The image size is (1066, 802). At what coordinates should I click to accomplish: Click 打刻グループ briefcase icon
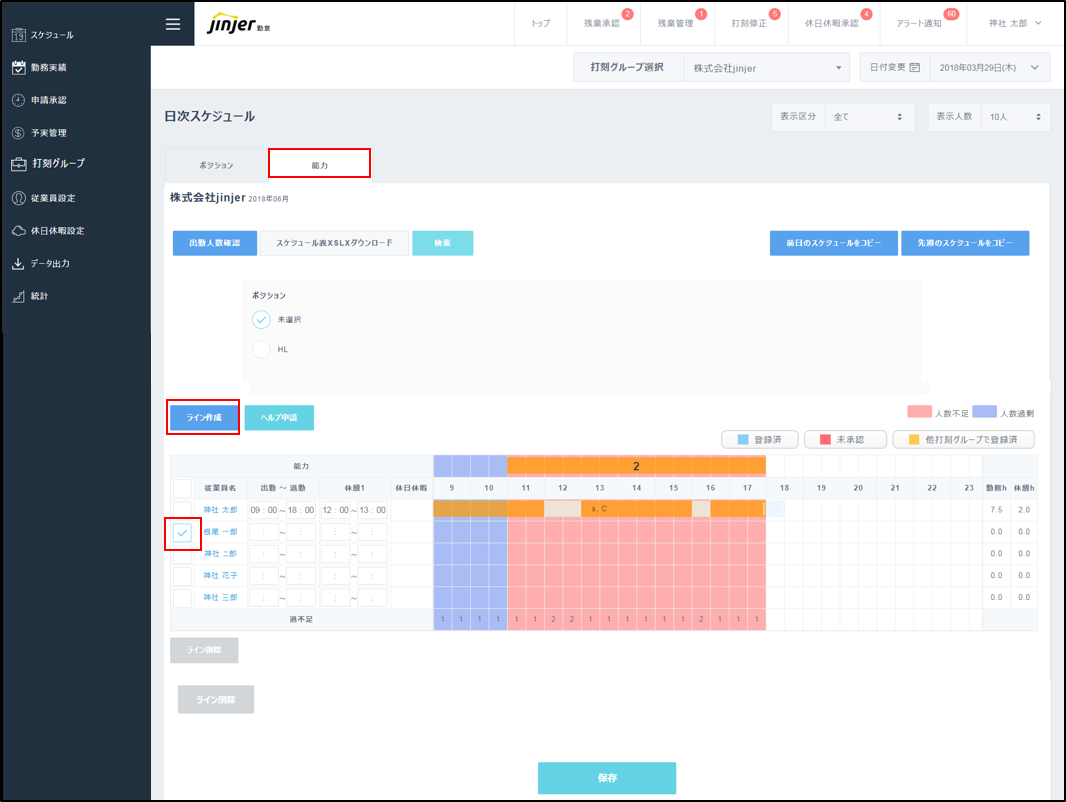(18, 164)
